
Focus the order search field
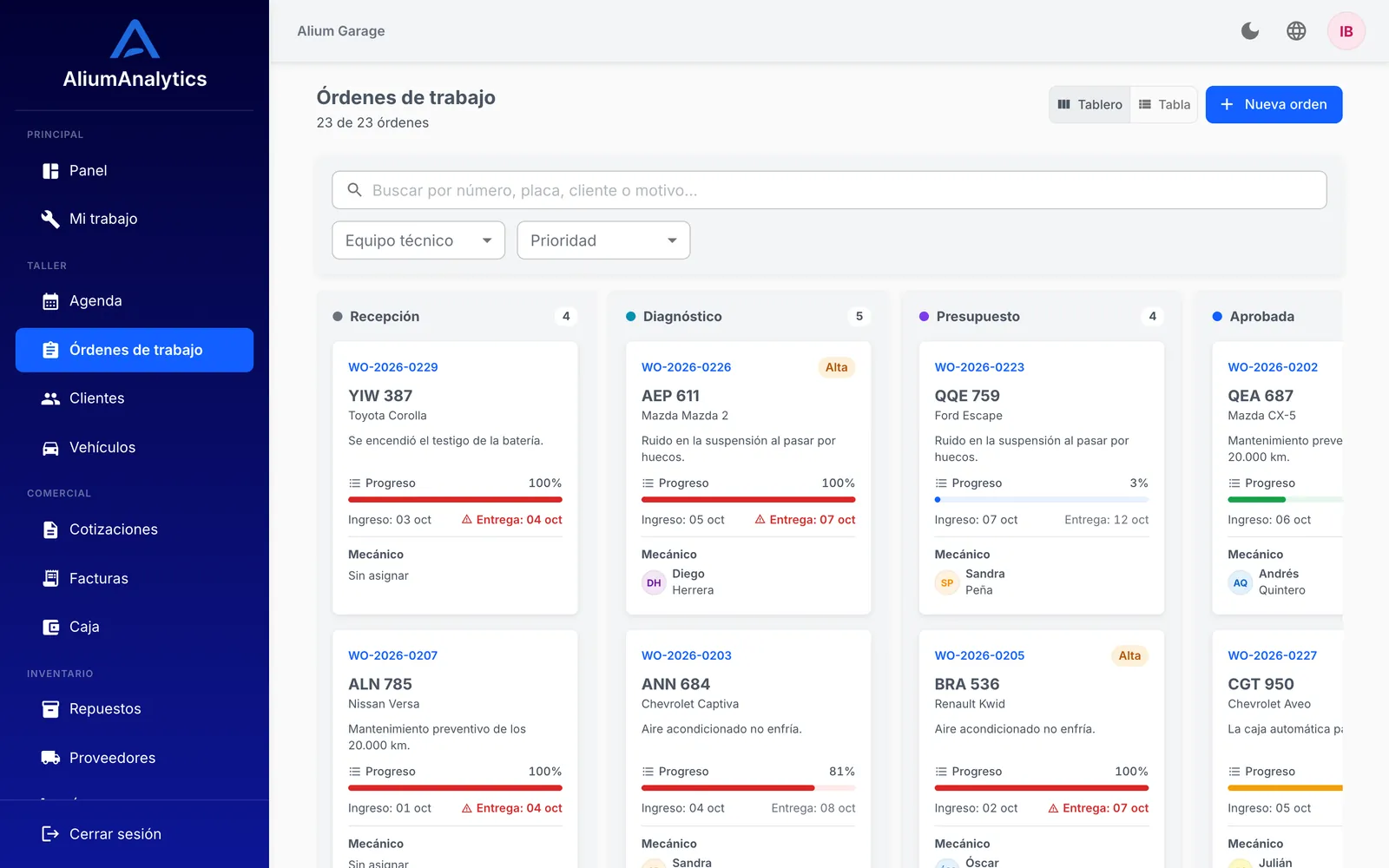click(829, 190)
